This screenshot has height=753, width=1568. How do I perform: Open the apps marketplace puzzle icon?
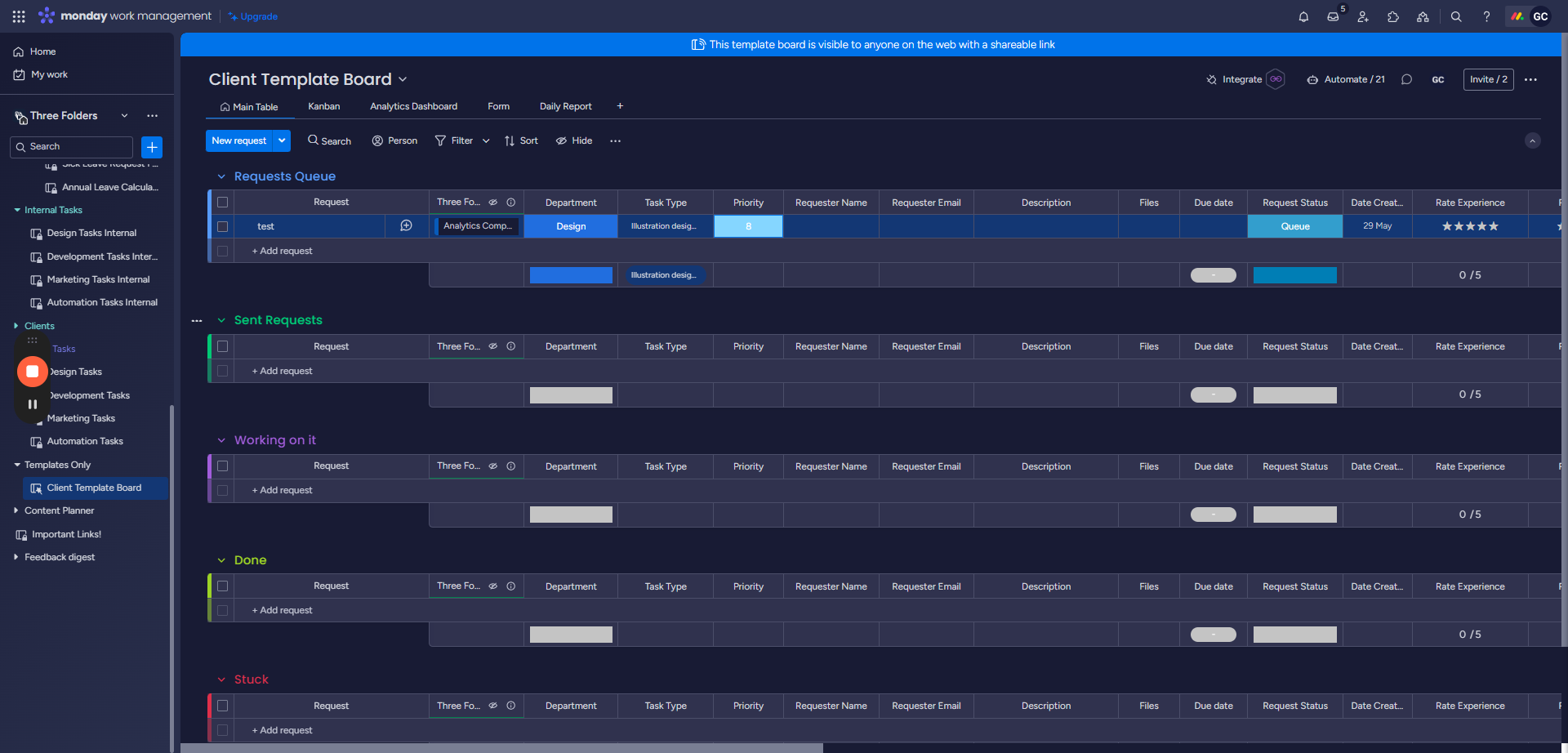[1393, 16]
